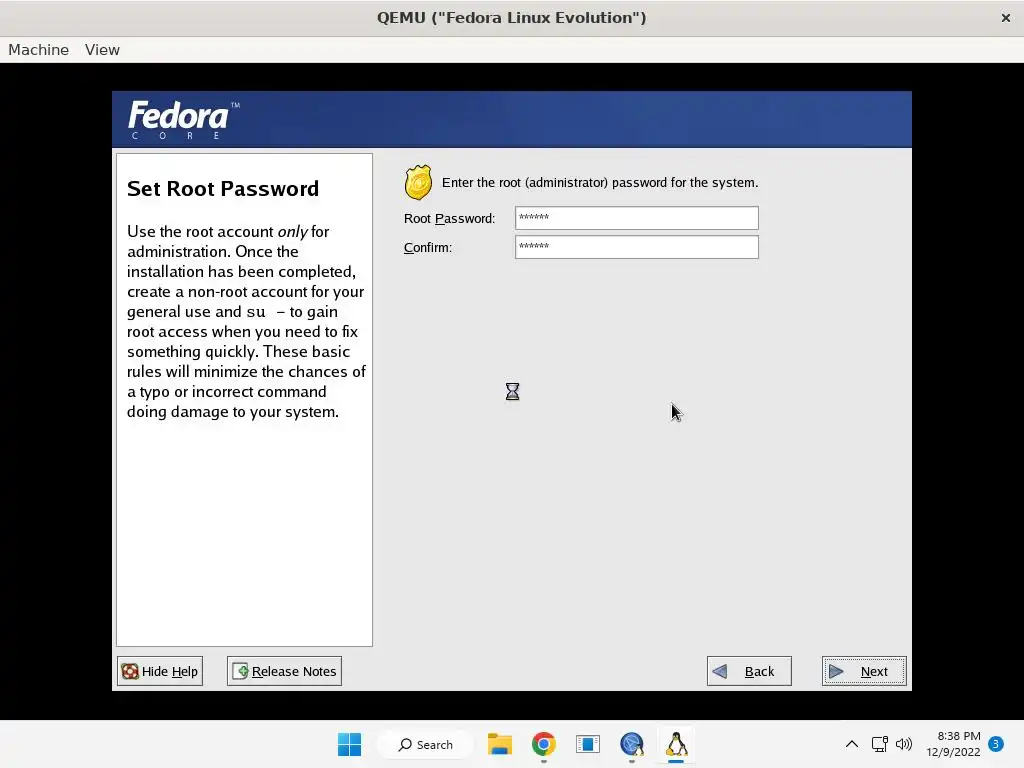1024x768 pixels.
Task: Open the Release Notes
Action: coord(284,671)
